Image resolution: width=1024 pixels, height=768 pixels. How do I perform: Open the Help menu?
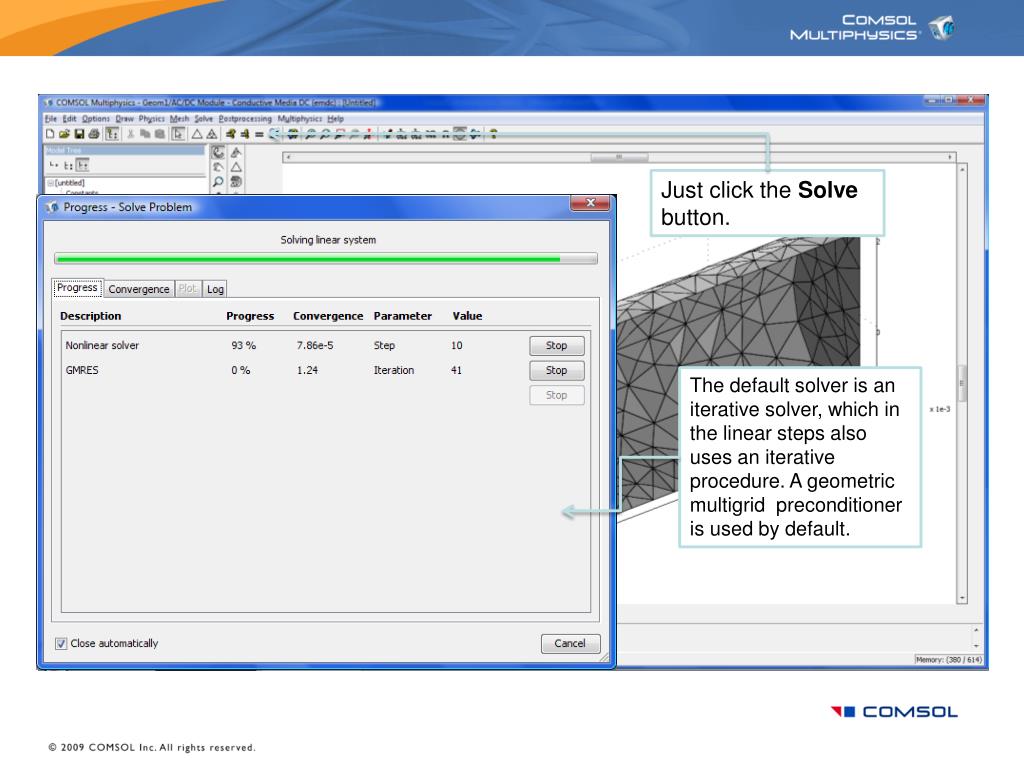click(335, 119)
